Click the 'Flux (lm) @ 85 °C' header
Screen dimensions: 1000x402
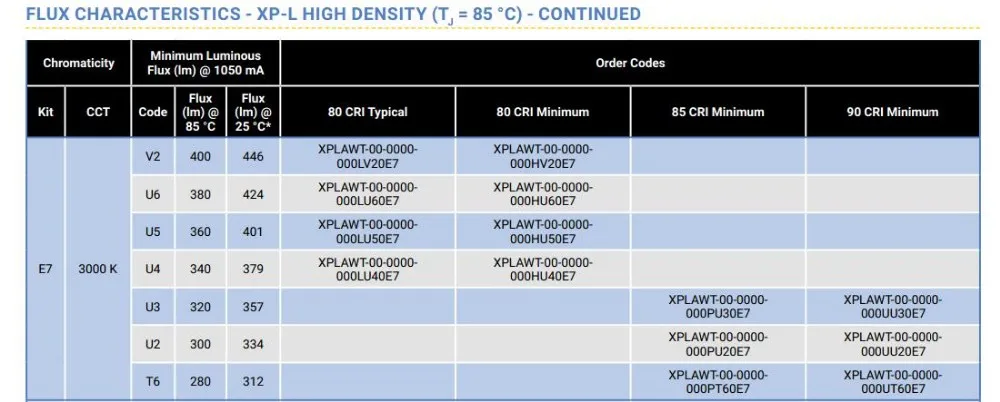200,112
